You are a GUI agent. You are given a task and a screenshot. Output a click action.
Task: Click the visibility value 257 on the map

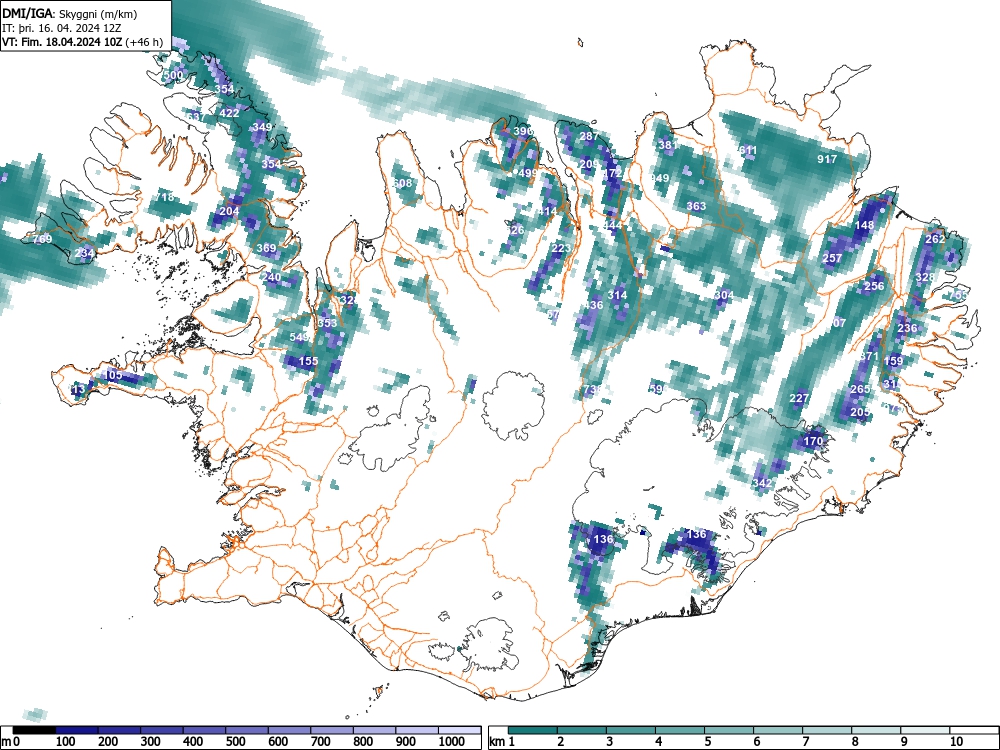click(x=832, y=258)
